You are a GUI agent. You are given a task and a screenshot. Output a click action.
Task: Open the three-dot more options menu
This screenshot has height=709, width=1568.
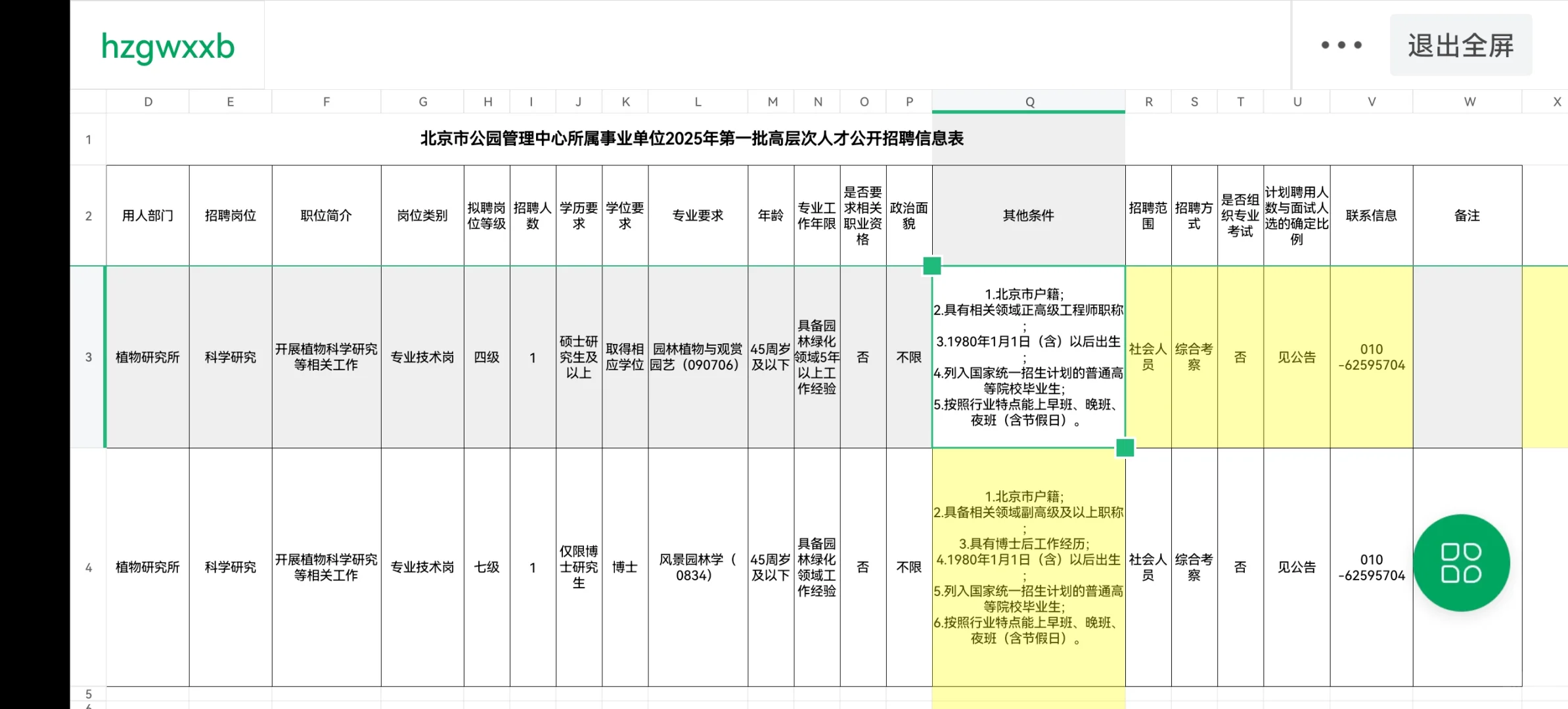[x=1341, y=45]
